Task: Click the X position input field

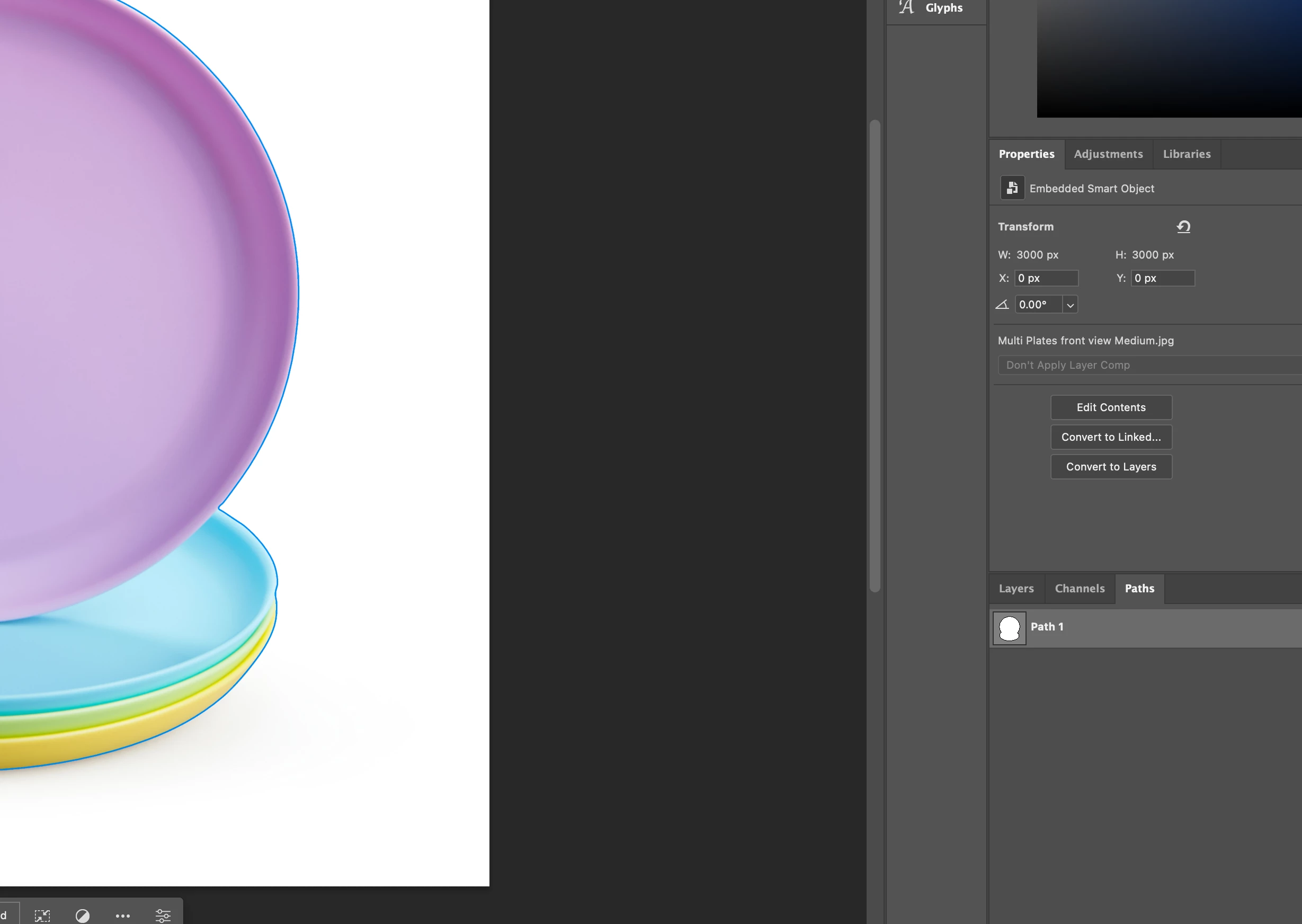Action: pyautogui.click(x=1046, y=278)
